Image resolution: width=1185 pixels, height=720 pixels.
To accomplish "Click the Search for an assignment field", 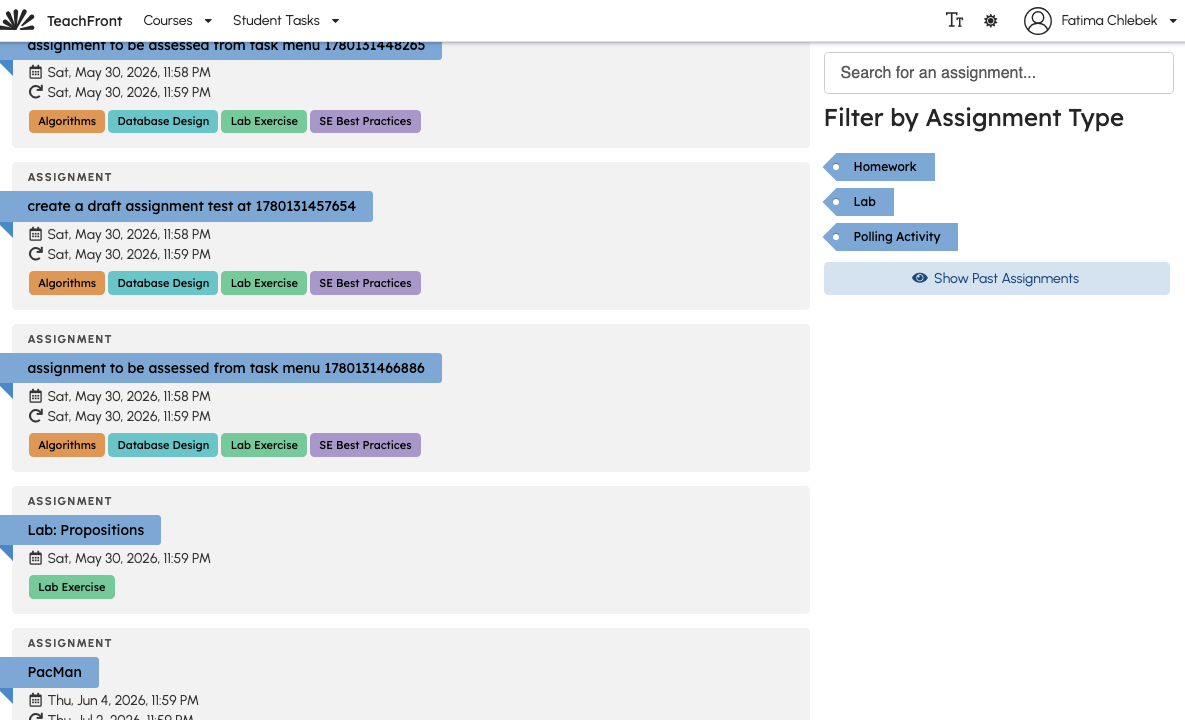I will click(x=998, y=73).
